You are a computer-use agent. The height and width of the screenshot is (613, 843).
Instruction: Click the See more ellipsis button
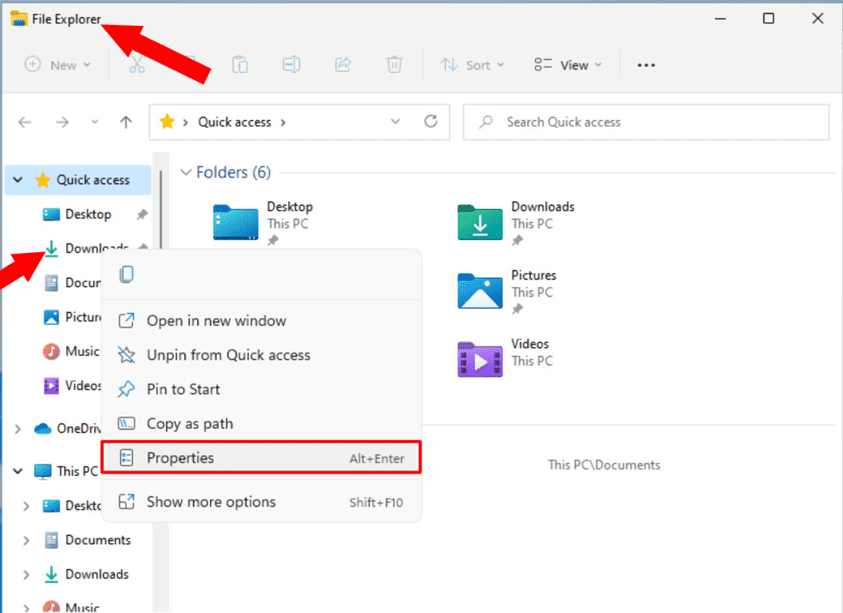click(646, 65)
